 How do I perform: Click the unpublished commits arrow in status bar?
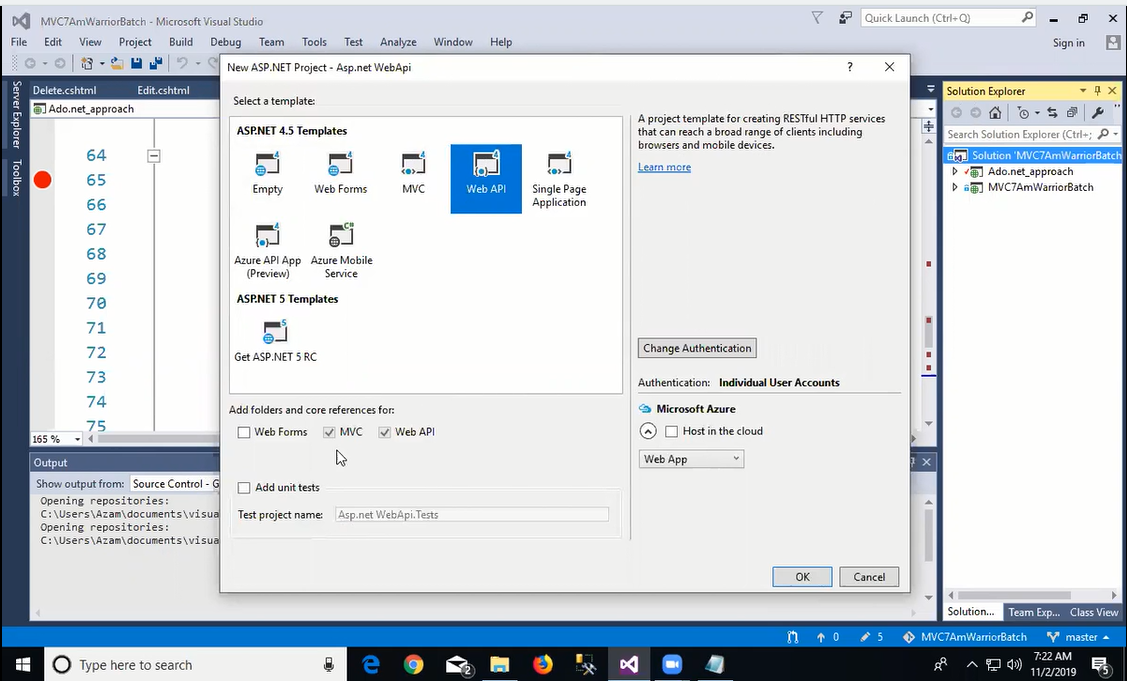click(x=827, y=637)
